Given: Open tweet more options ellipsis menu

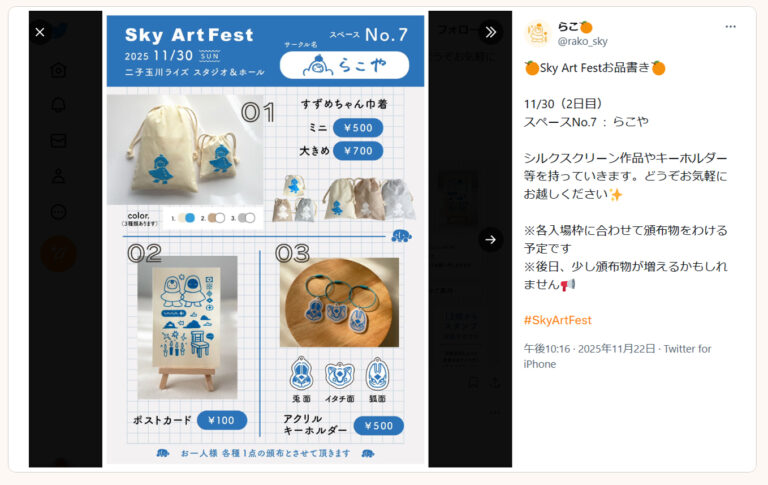Looking at the screenshot, I should [730, 26].
